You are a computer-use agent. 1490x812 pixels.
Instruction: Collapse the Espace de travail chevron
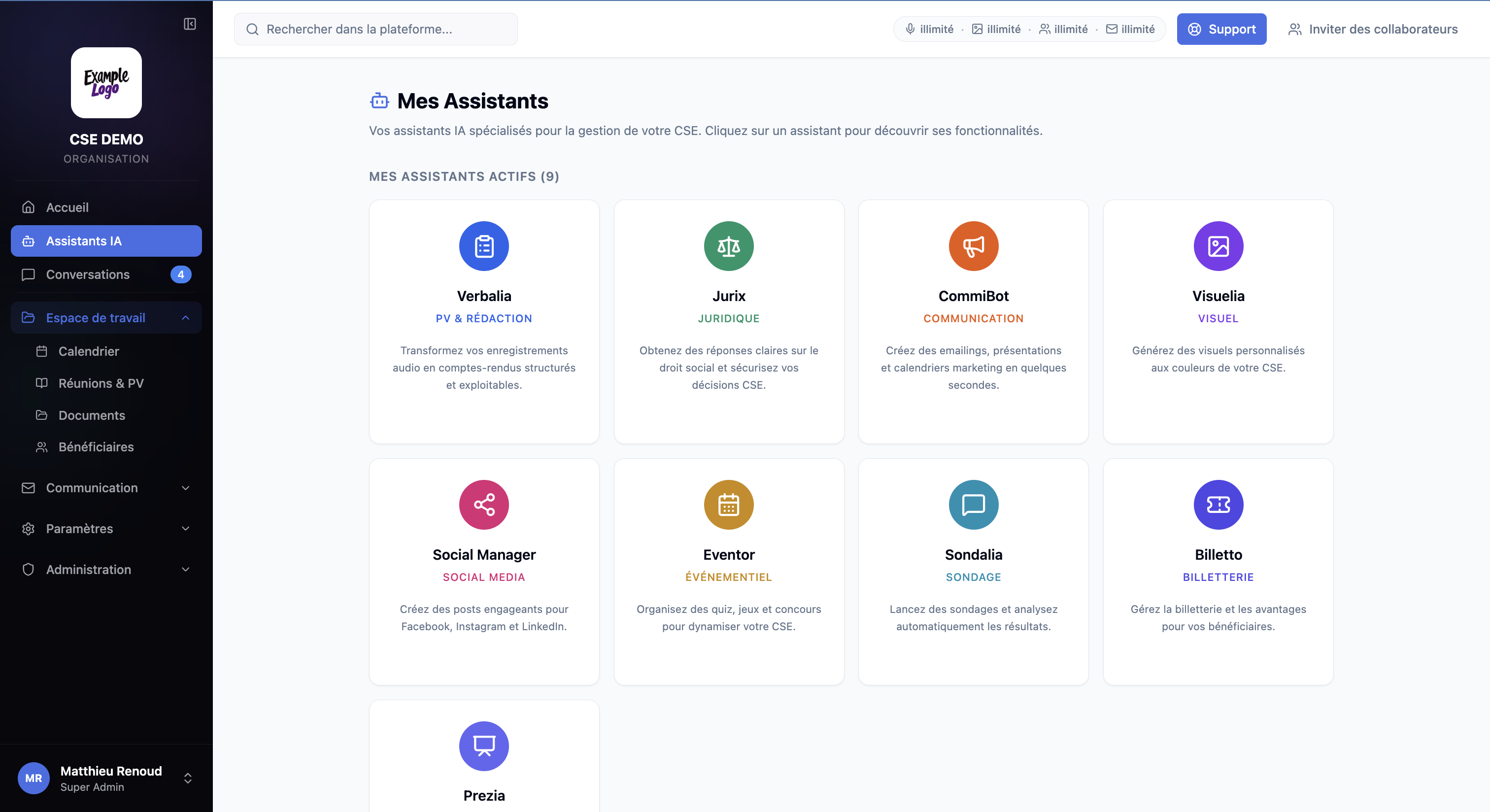[x=186, y=317]
